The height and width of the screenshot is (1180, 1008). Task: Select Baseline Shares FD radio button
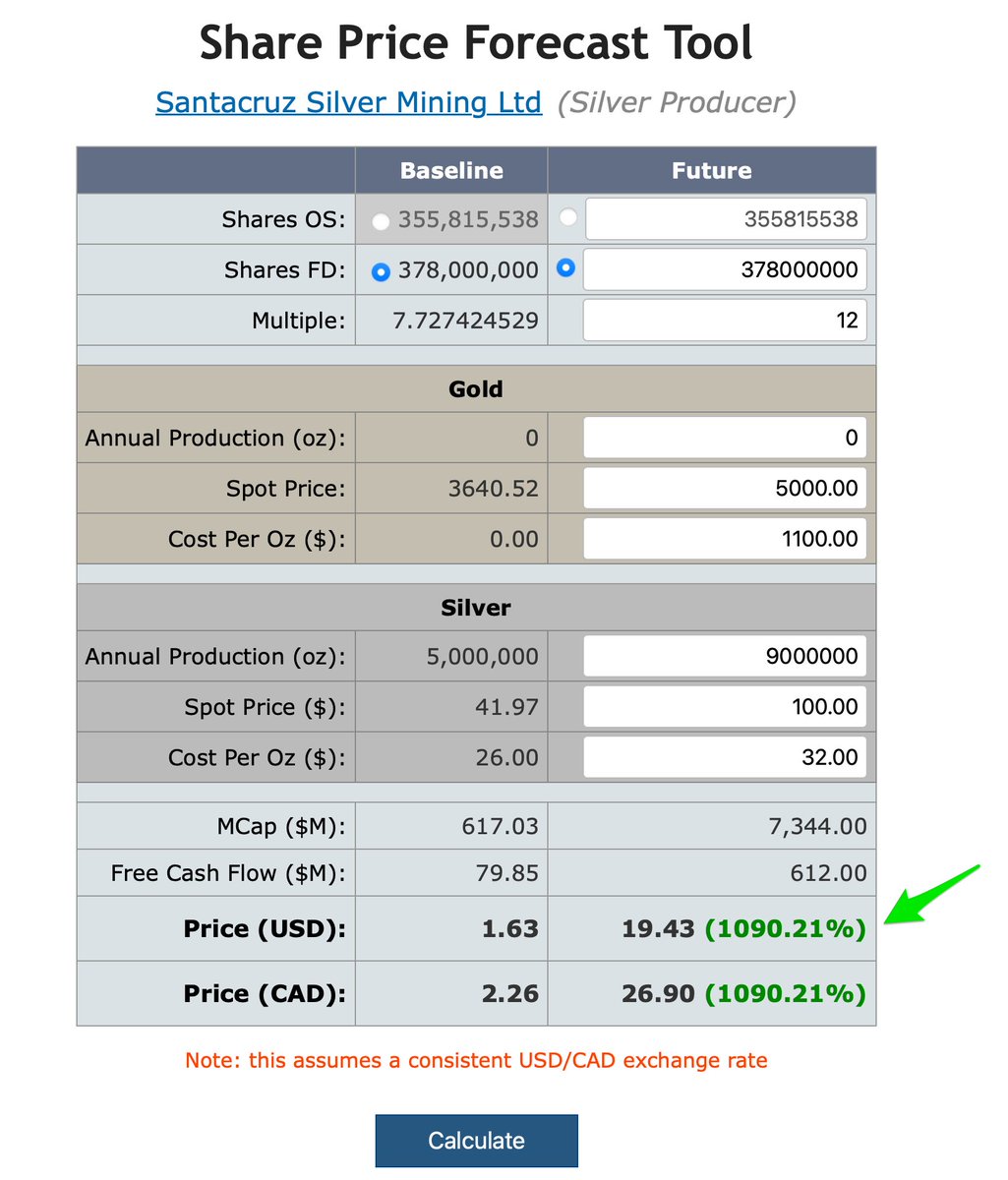(381, 272)
